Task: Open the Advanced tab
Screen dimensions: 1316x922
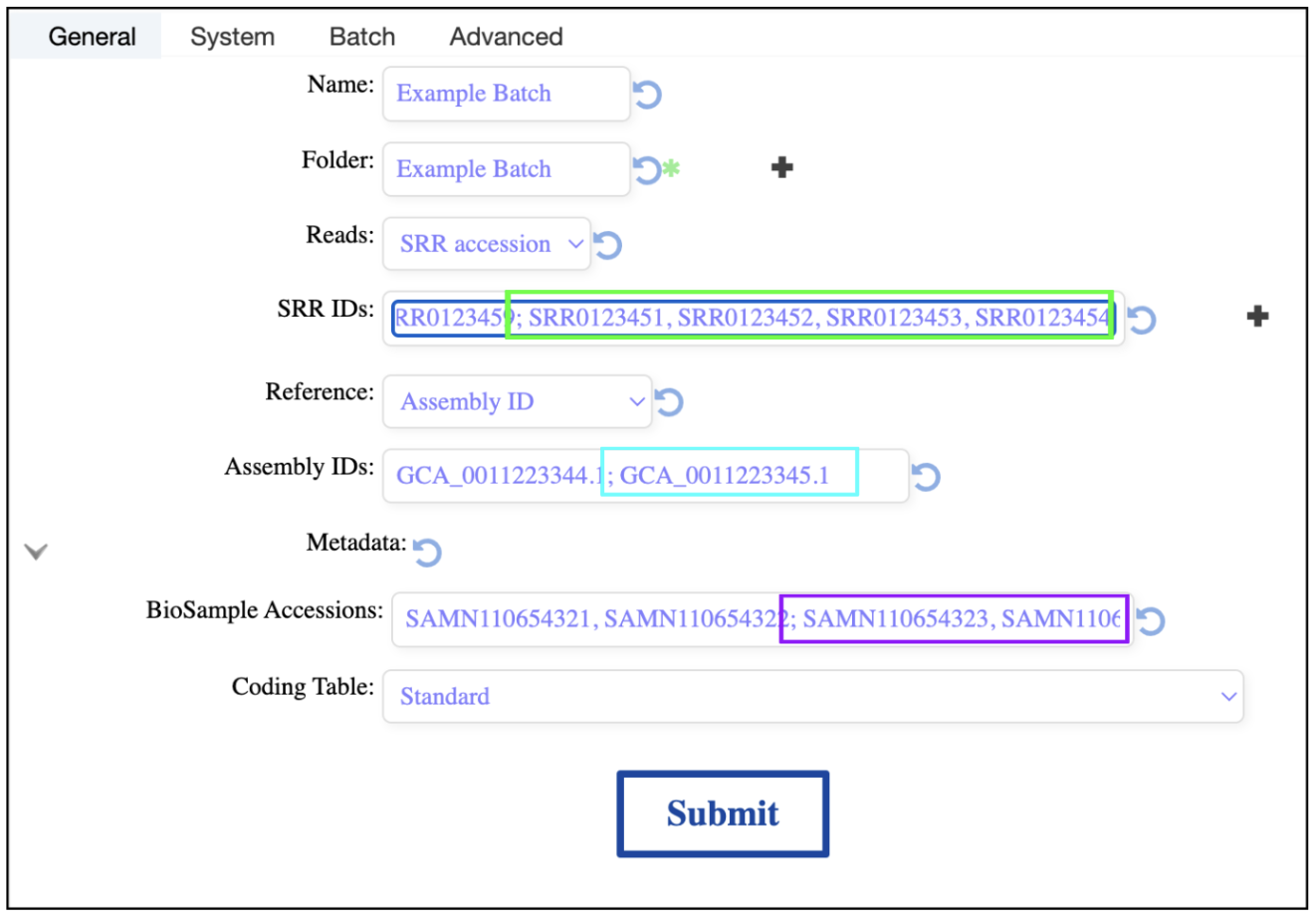Action: coord(506,37)
